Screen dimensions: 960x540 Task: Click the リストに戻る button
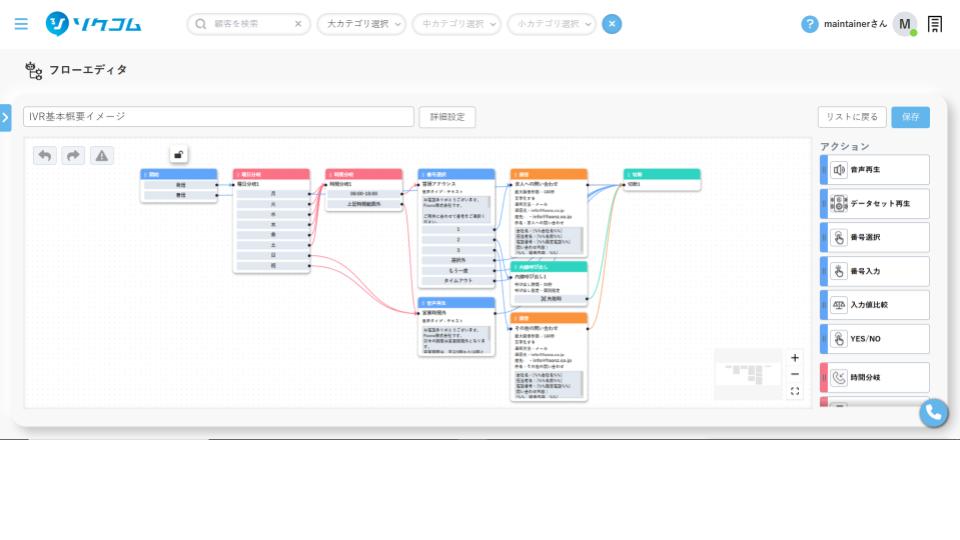pyautogui.click(x=851, y=117)
